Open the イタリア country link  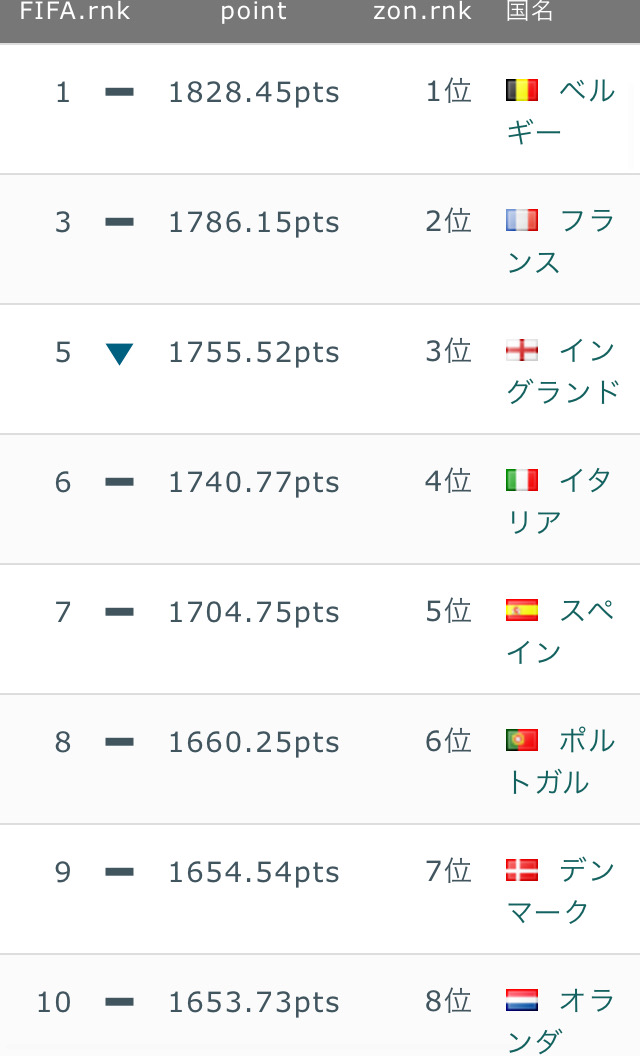[x=559, y=501]
